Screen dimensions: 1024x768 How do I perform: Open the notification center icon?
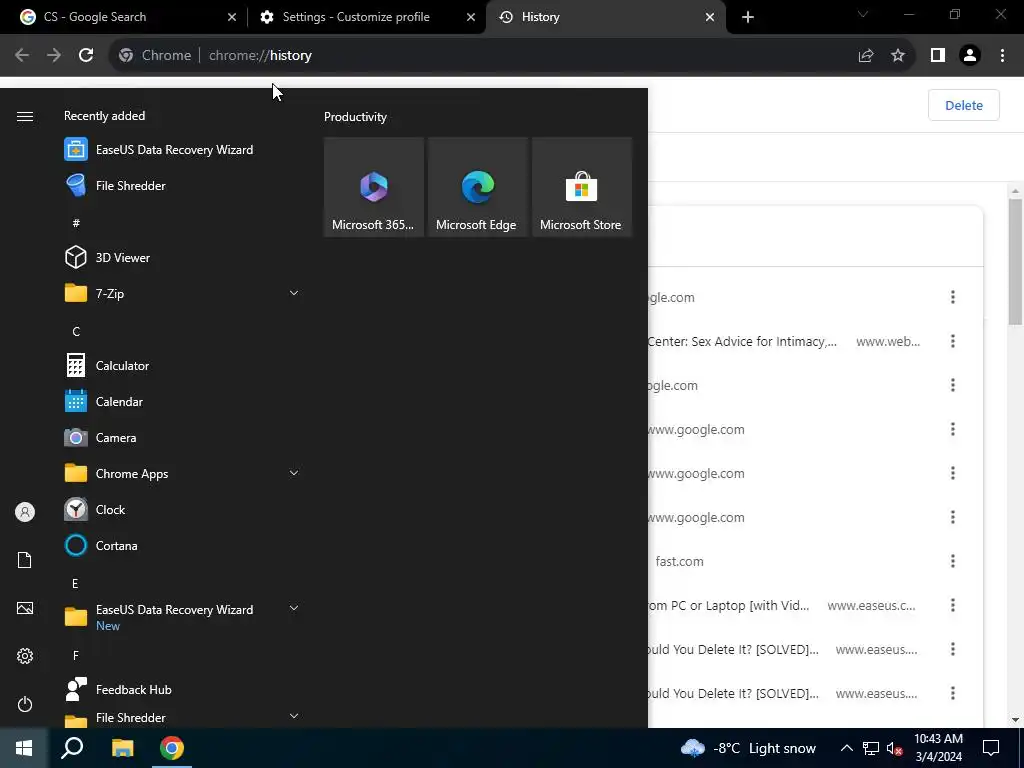pyautogui.click(x=991, y=748)
